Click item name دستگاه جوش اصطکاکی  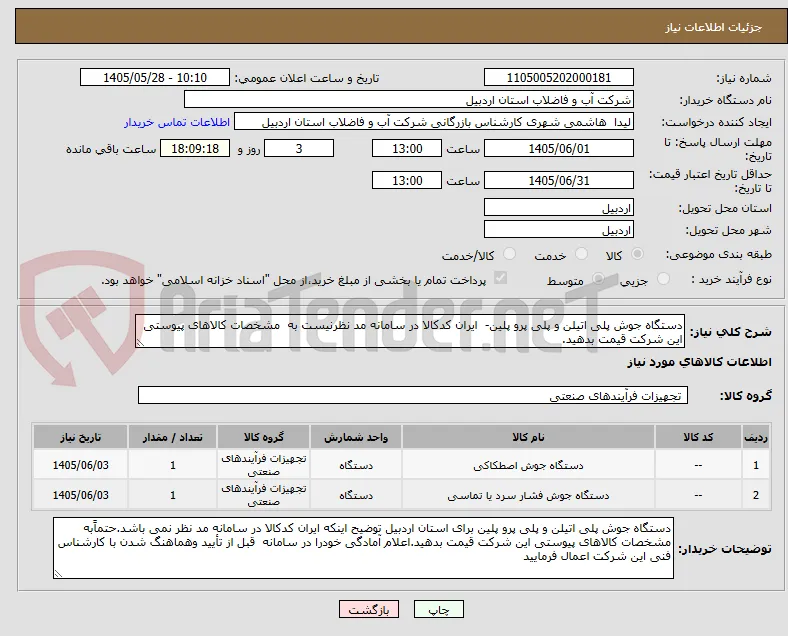(528, 465)
